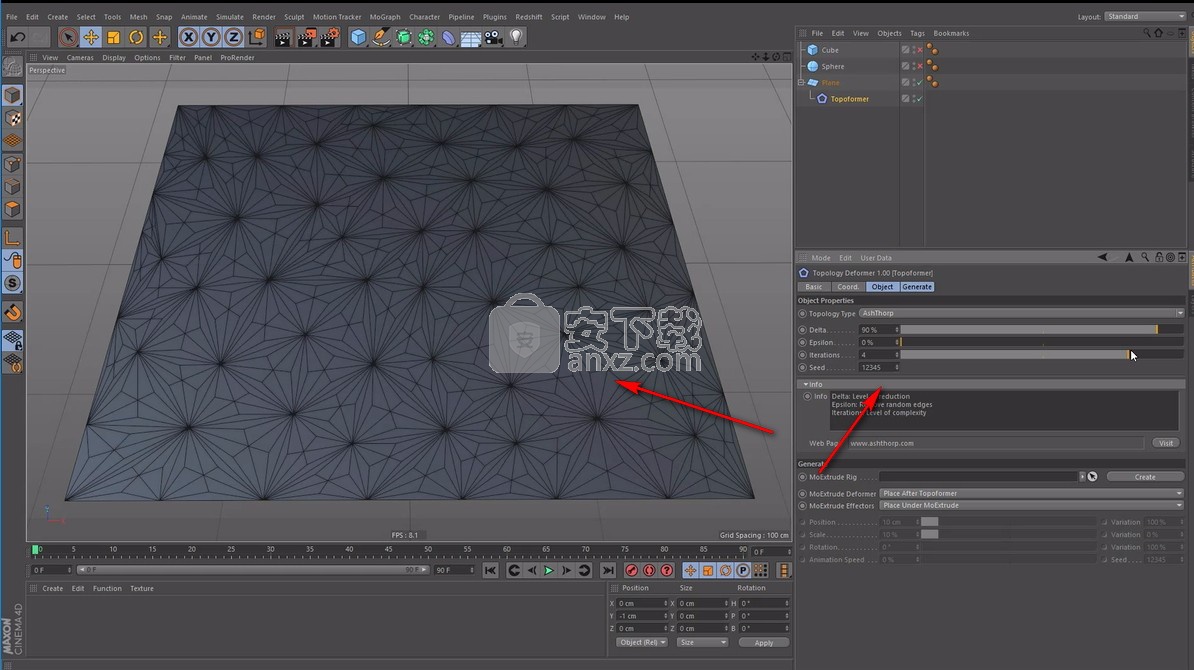Open the File menu
The image size is (1194, 670).
tap(11, 17)
